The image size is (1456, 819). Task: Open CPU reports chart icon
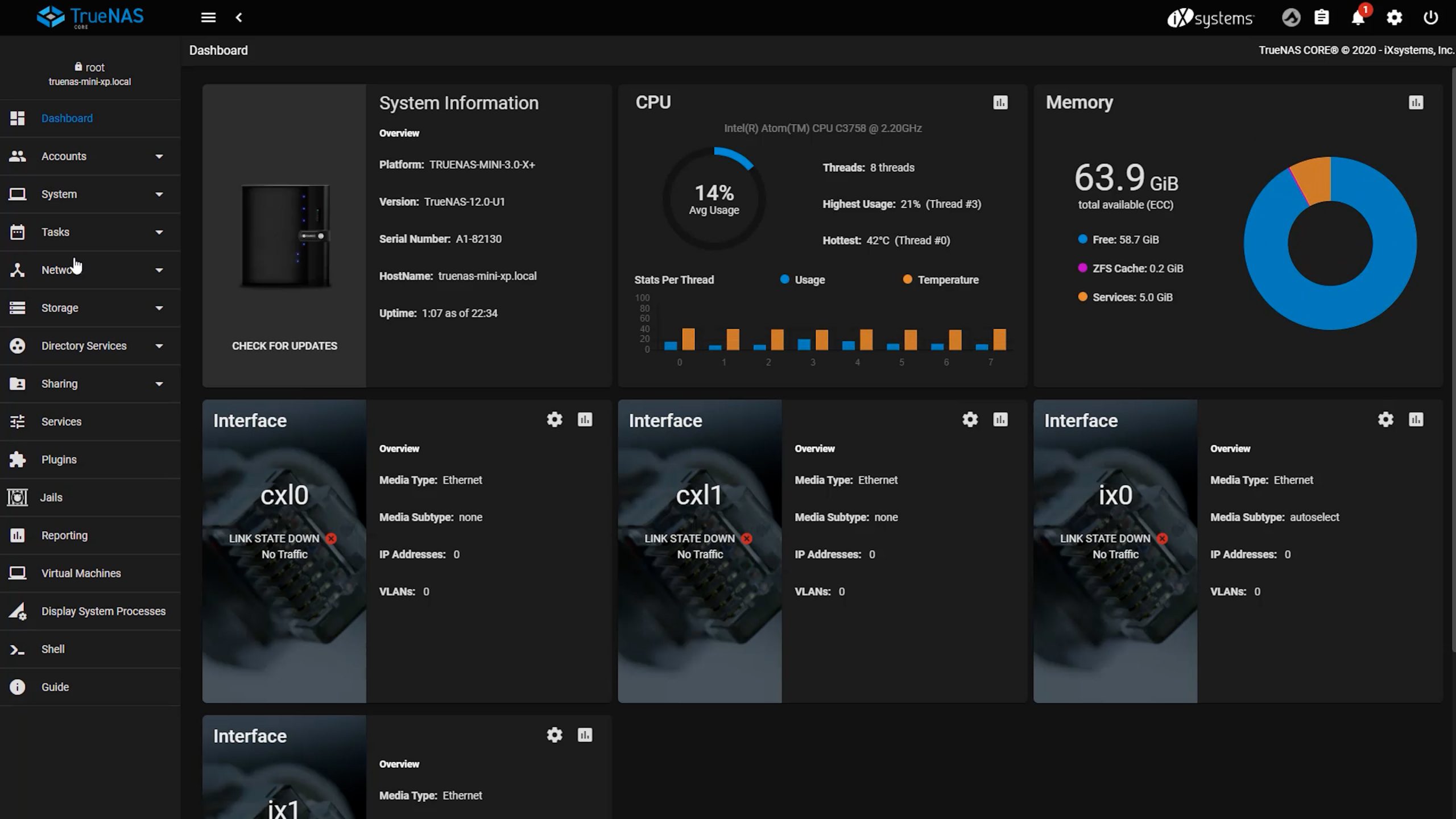[x=1000, y=102]
